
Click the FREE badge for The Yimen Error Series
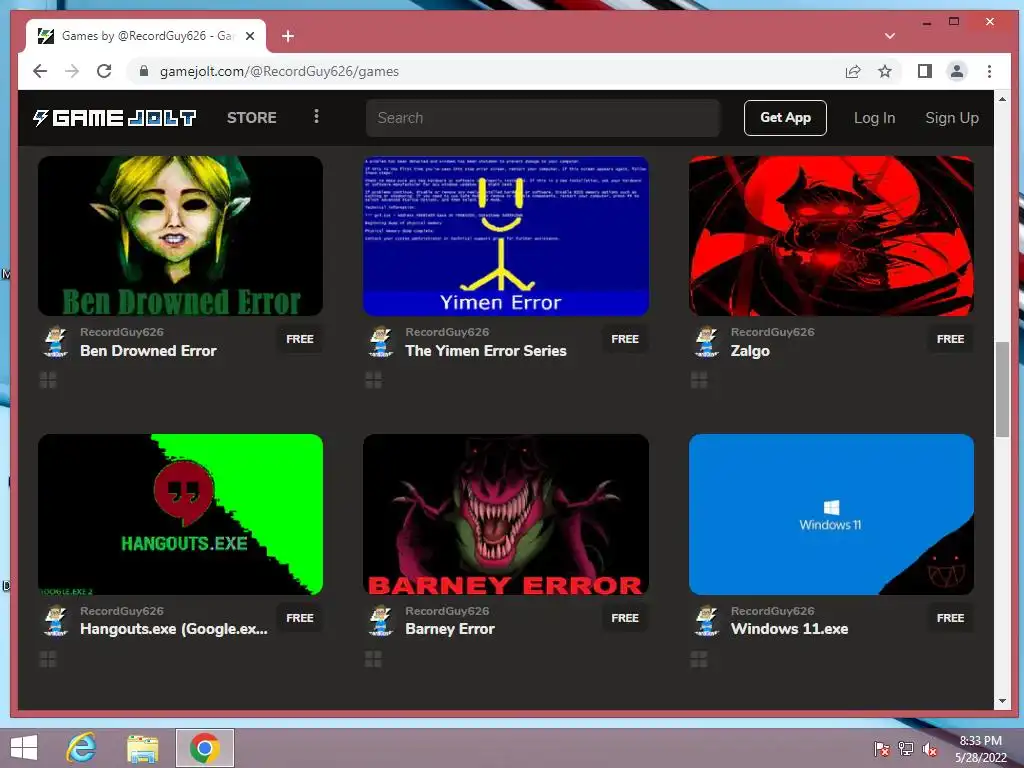[x=625, y=339]
